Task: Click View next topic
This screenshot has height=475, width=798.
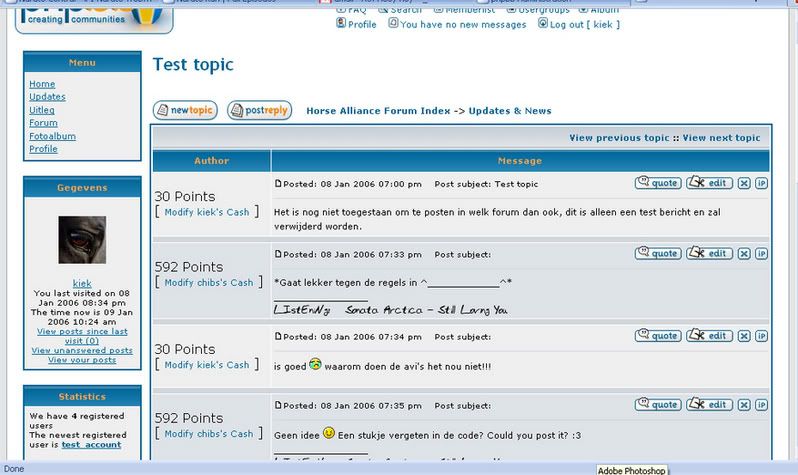Action: tap(721, 137)
